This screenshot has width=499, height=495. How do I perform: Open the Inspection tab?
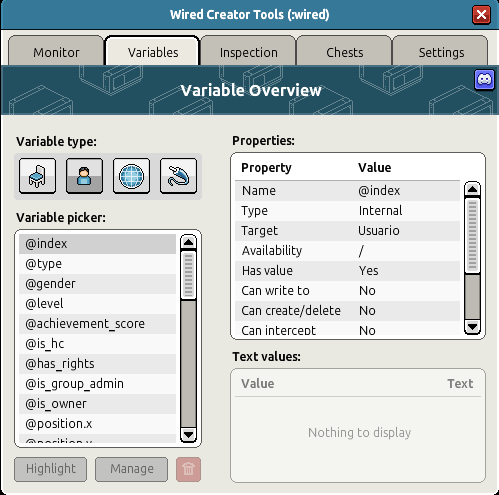(248, 51)
